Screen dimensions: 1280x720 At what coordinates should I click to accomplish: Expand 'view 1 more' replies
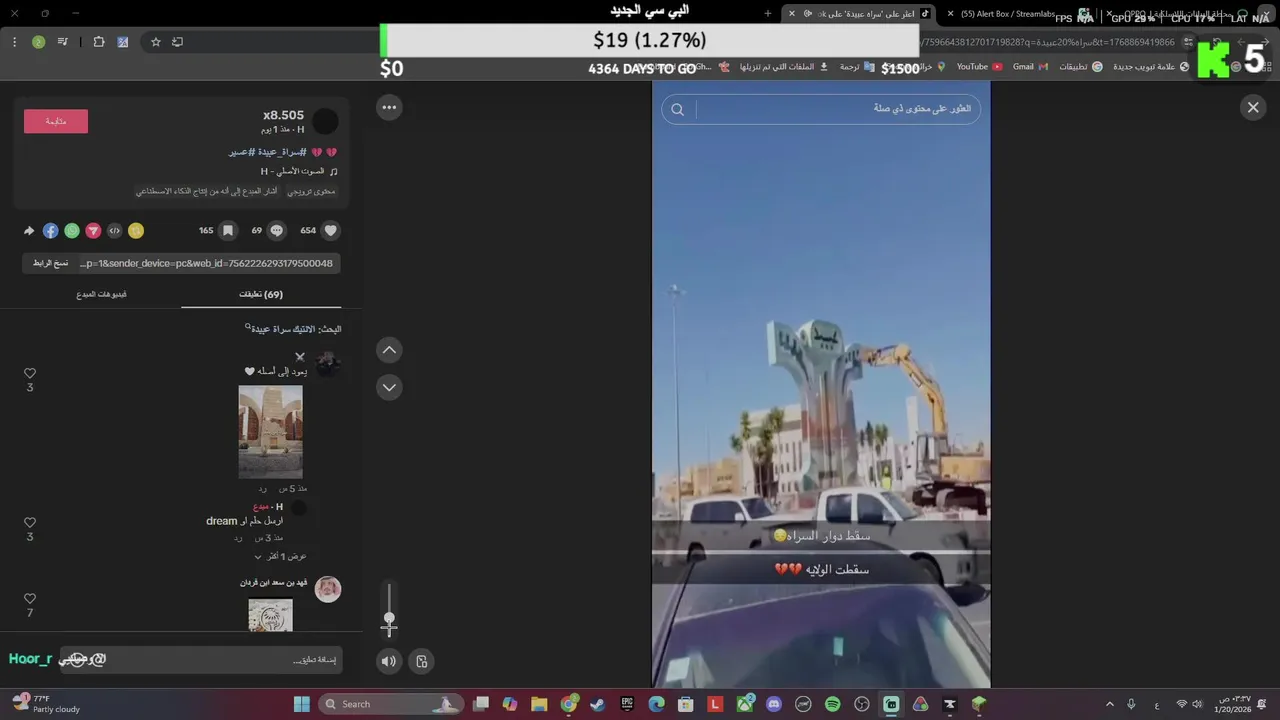pos(280,556)
